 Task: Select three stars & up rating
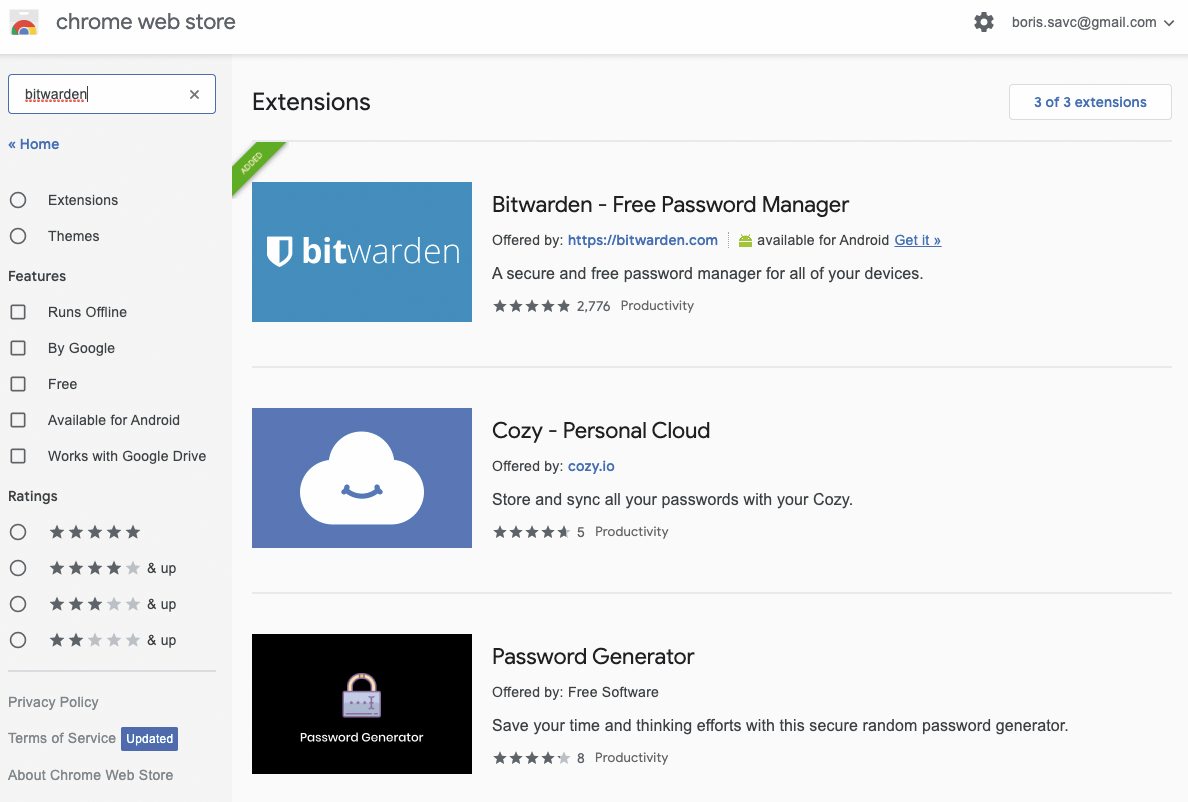pyautogui.click(x=18, y=604)
